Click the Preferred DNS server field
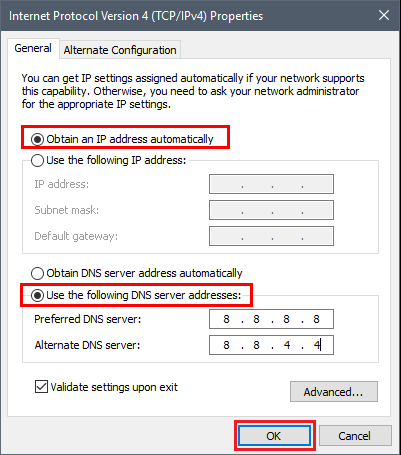 [x=271, y=319]
